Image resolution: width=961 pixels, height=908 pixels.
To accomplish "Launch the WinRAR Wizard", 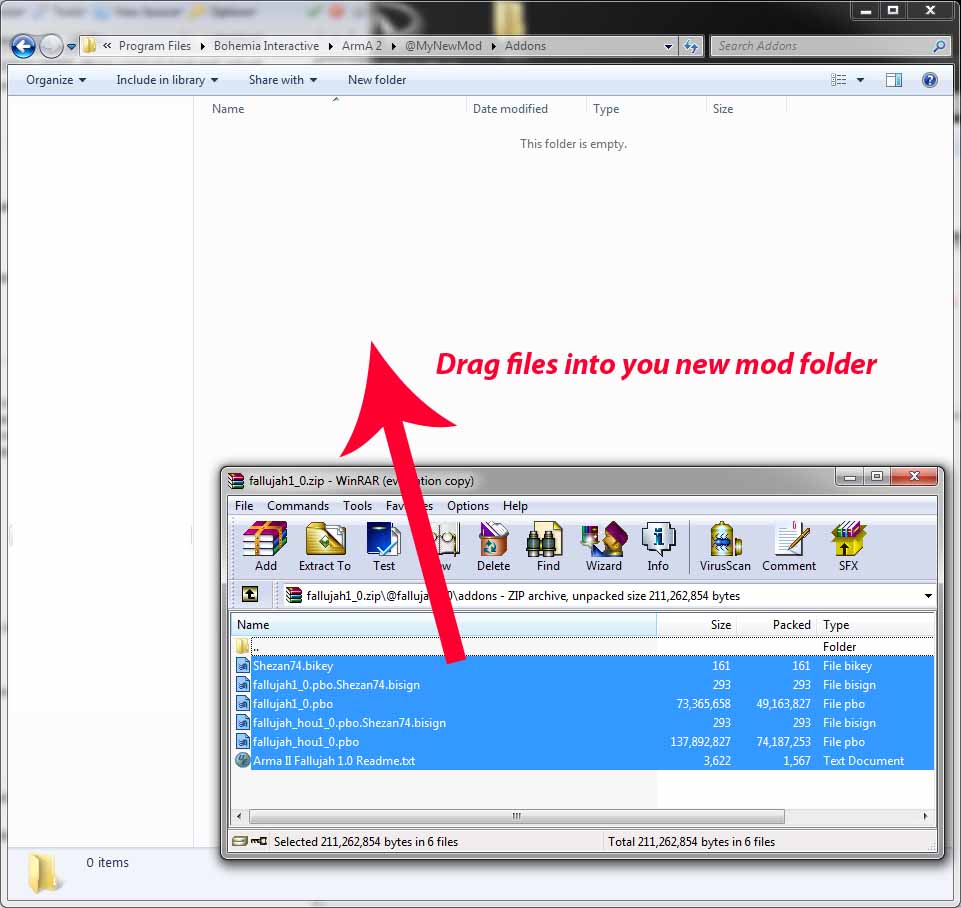I will (604, 546).
